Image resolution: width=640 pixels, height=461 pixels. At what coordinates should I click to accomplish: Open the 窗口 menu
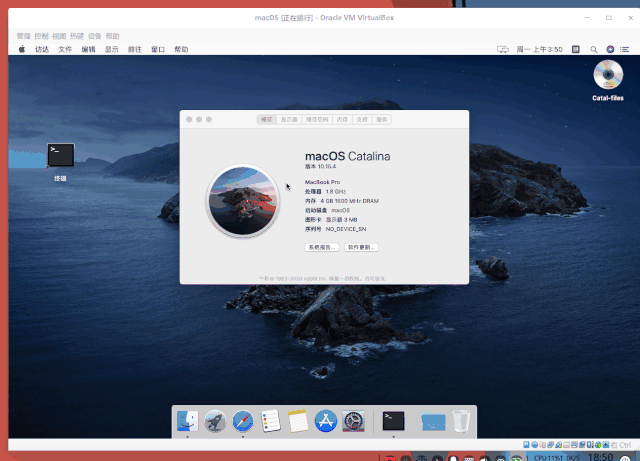[158, 49]
